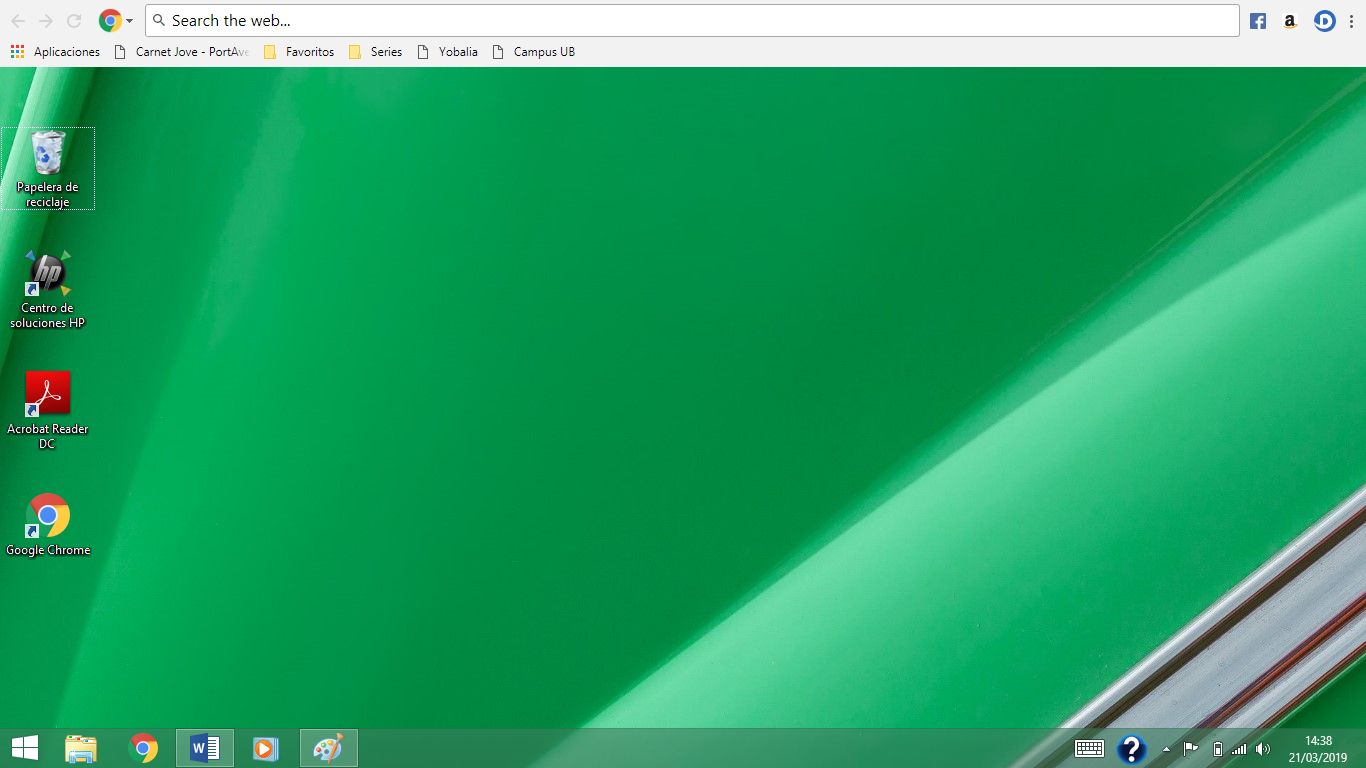
Task: Open the Campus UB bookmark
Action: tap(534, 52)
